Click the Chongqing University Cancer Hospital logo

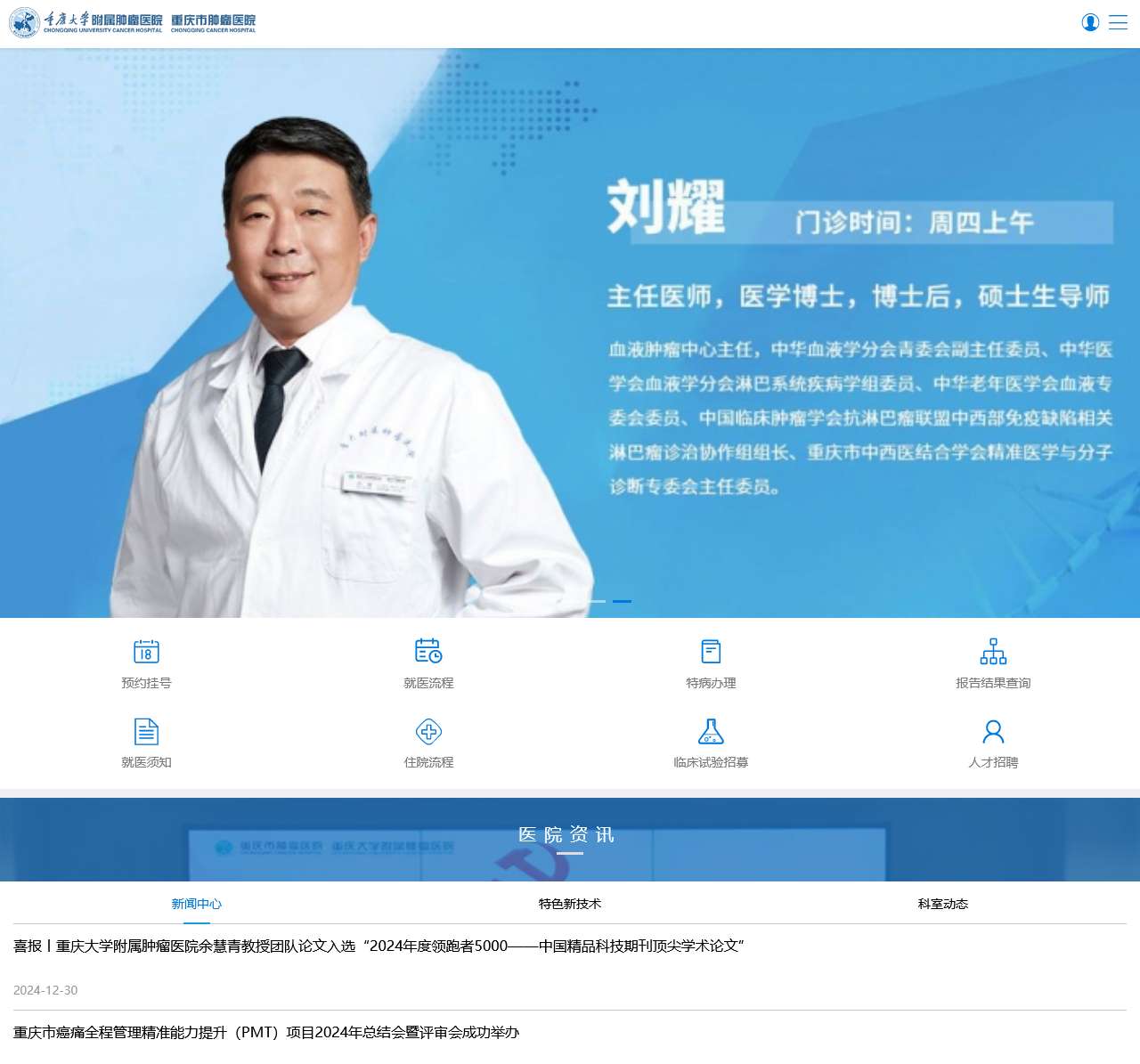tap(133, 22)
